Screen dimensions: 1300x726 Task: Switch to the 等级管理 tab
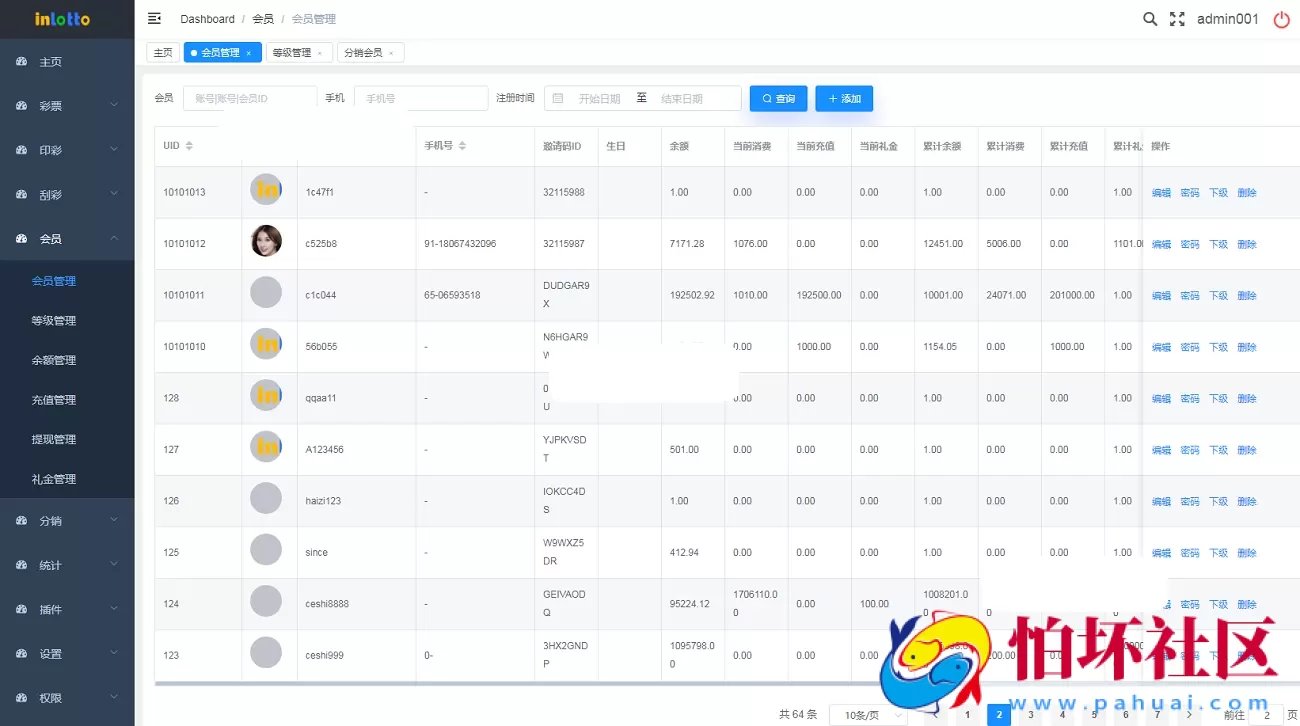(293, 51)
